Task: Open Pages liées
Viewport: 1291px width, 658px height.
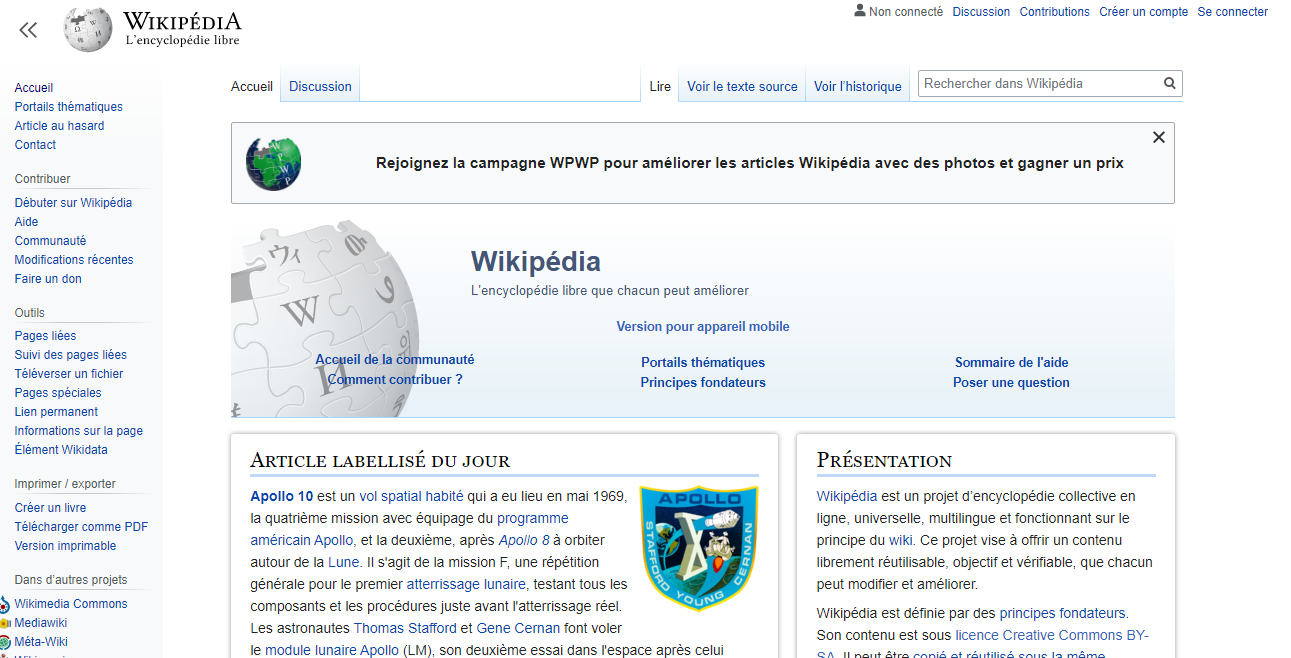Action: tap(45, 336)
